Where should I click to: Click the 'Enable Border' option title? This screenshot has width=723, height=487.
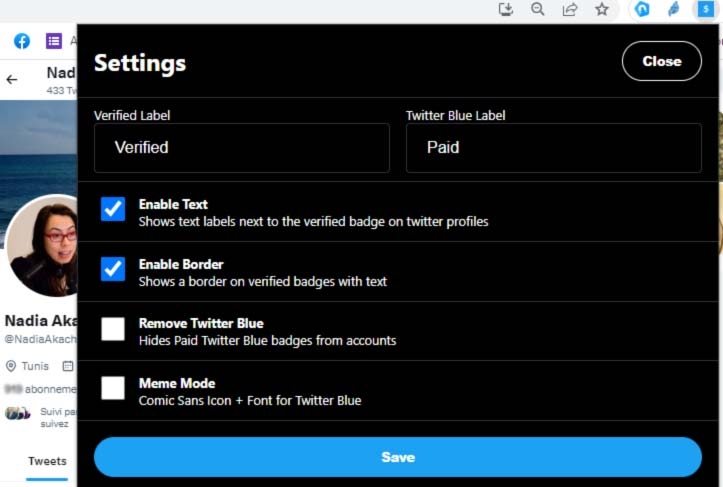(181, 264)
